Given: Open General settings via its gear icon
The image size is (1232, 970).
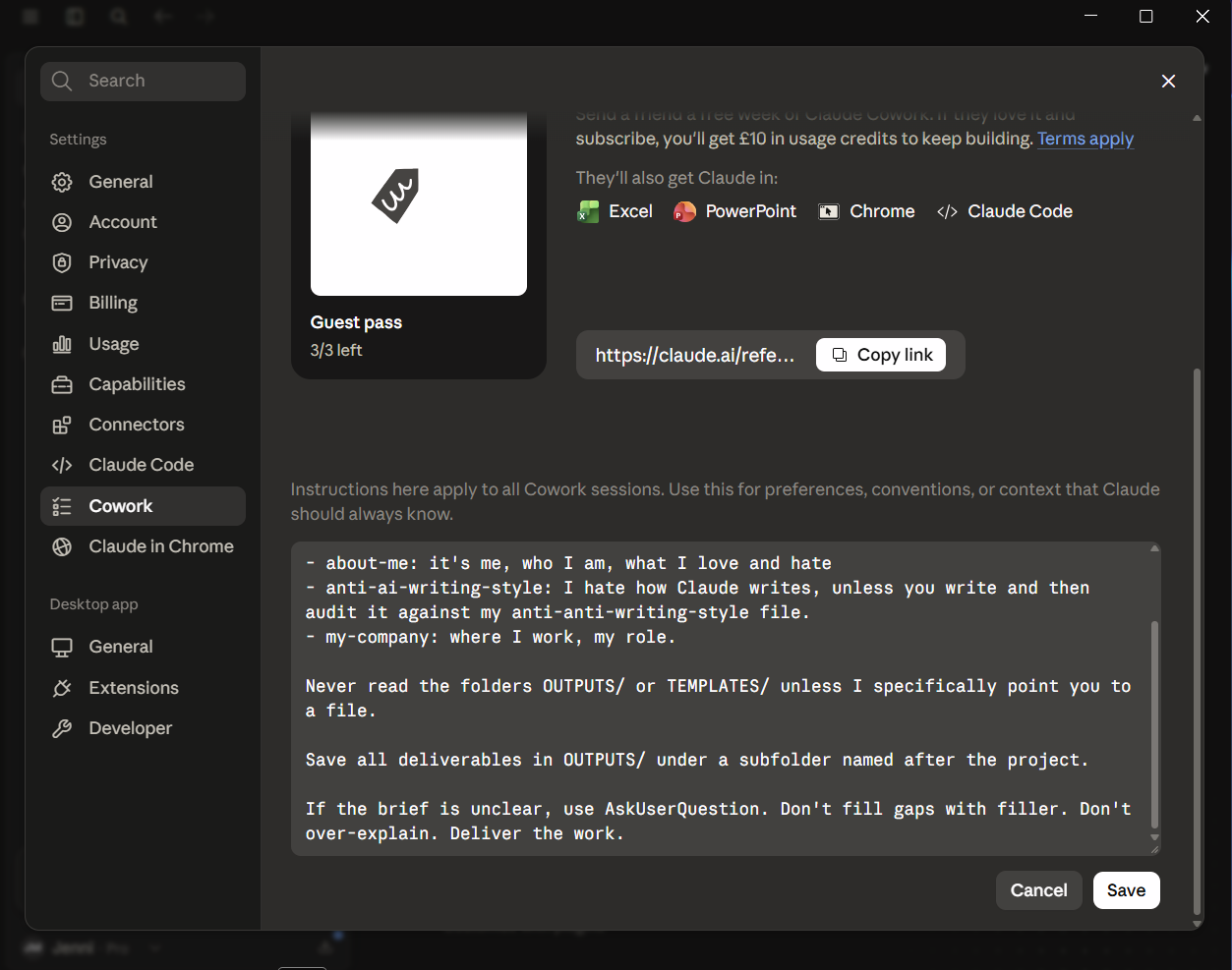Looking at the screenshot, I should click(x=62, y=182).
